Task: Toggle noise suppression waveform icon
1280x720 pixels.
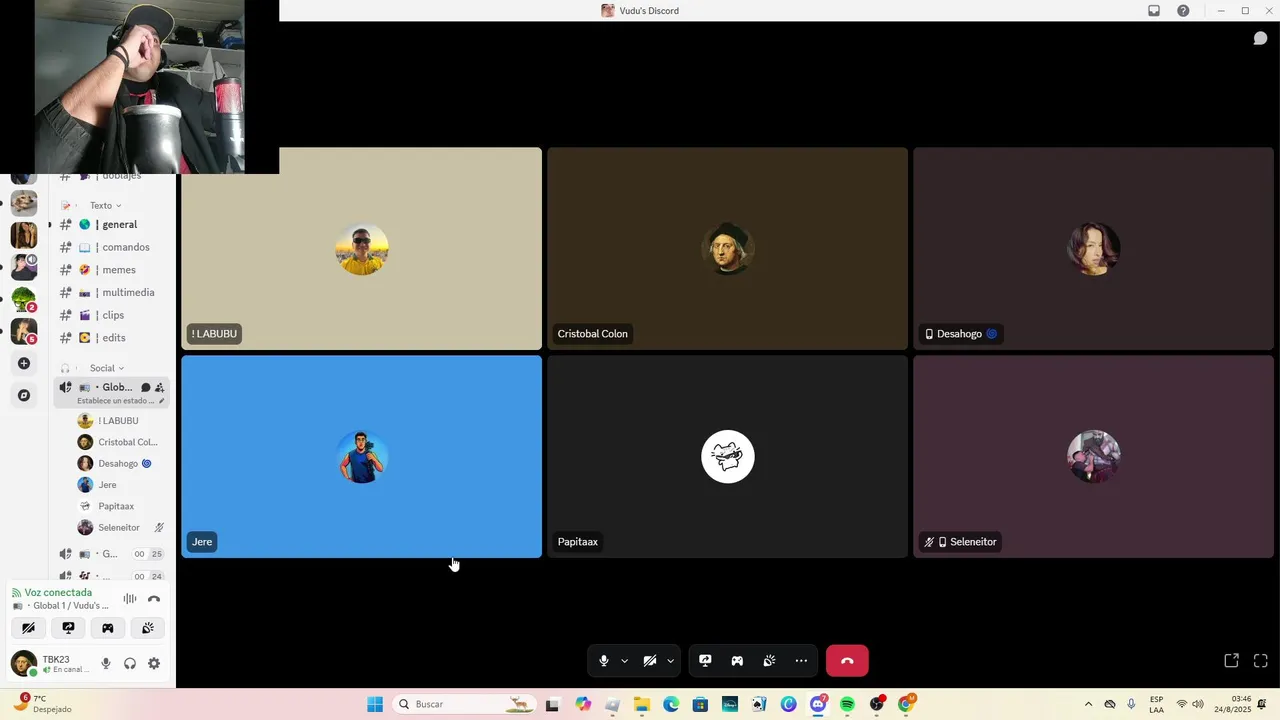Action: point(130,599)
